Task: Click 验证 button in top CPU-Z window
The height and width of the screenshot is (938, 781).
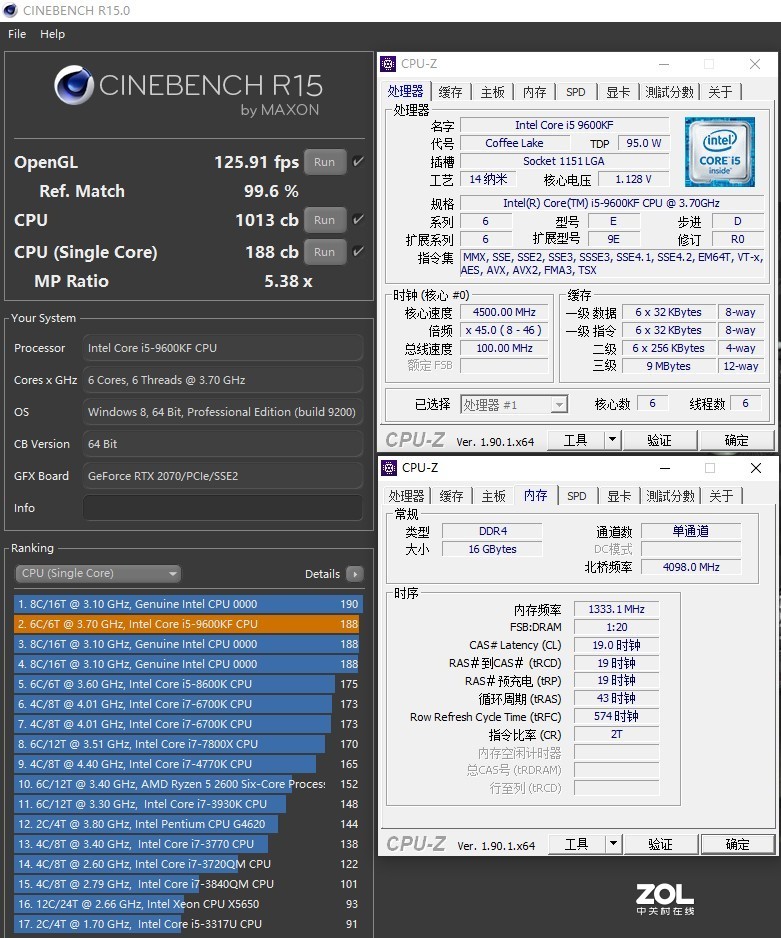Action: tap(660, 441)
